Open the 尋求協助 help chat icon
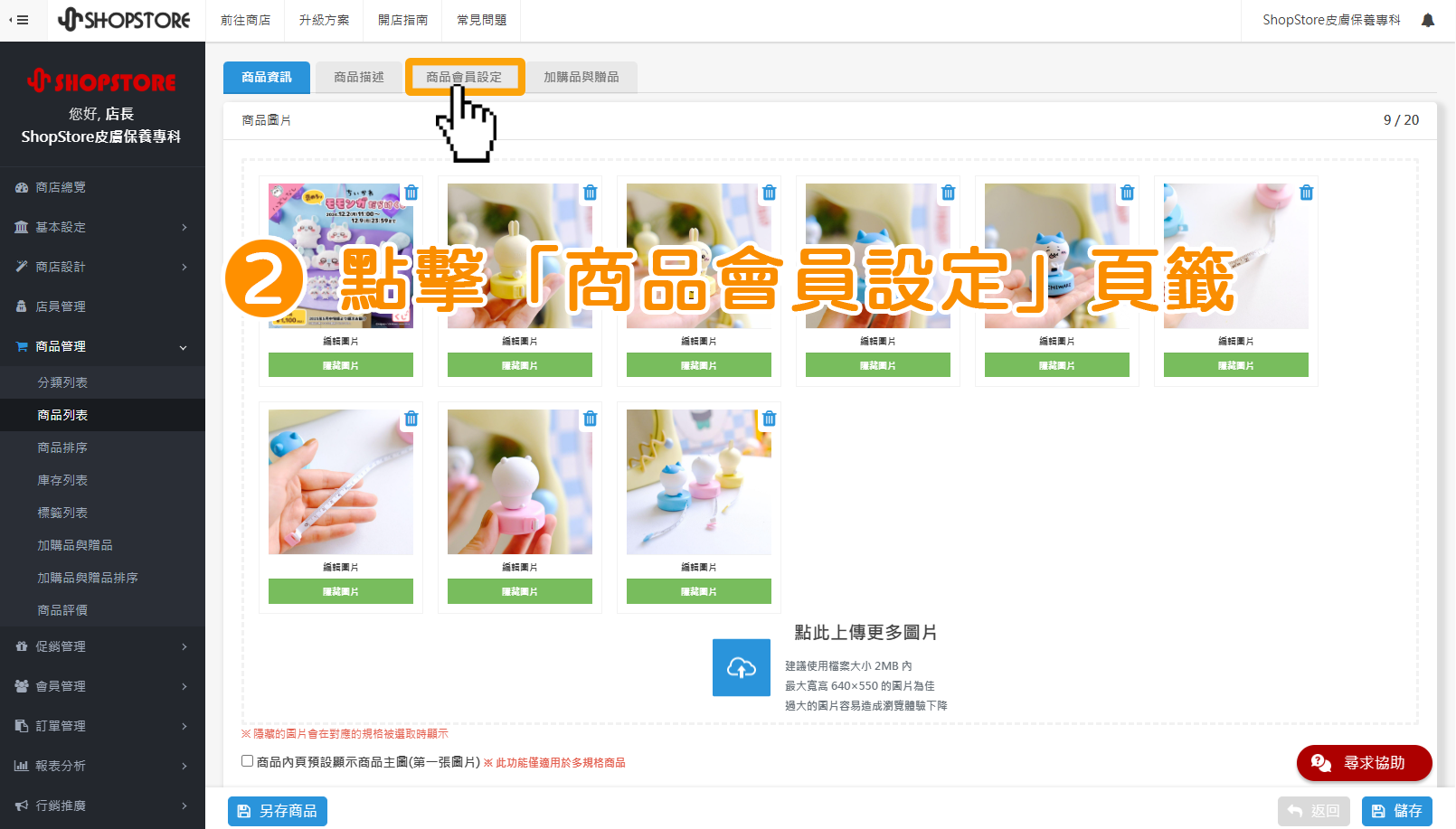The width and height of the screenshot is (1456, 829). (1322, 763)
